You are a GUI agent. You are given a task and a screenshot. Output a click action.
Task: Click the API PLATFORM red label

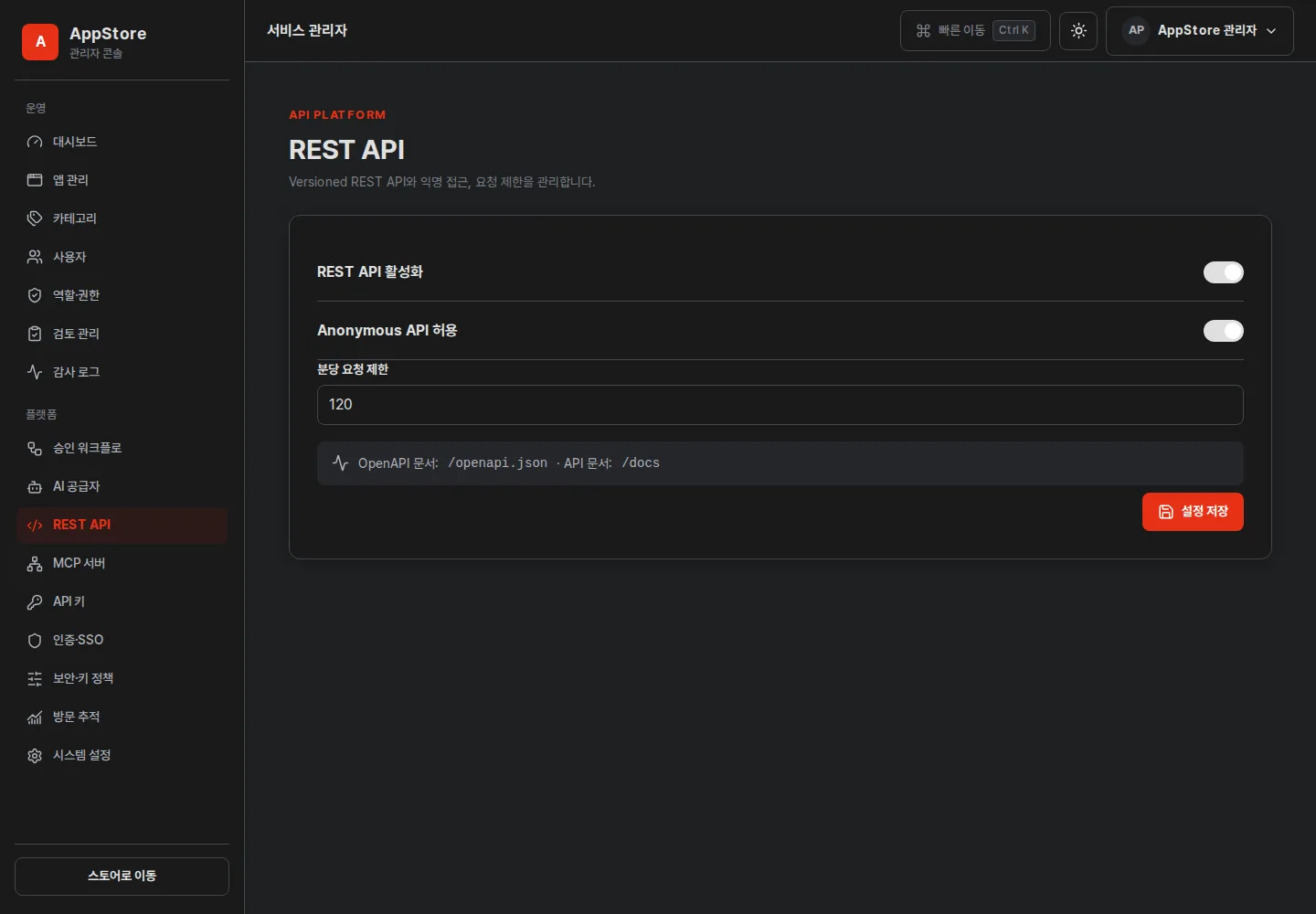337,114
